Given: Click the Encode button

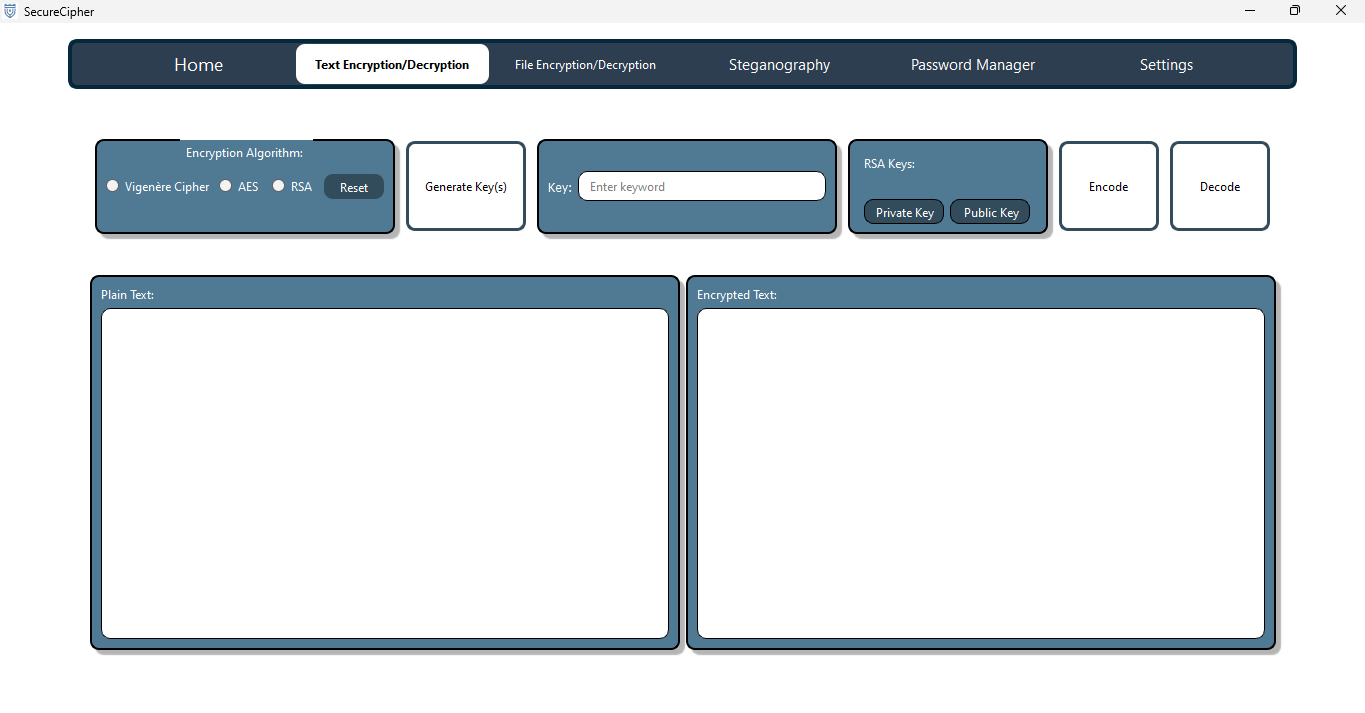Looking at the screenshot, I should (1108, 186).
